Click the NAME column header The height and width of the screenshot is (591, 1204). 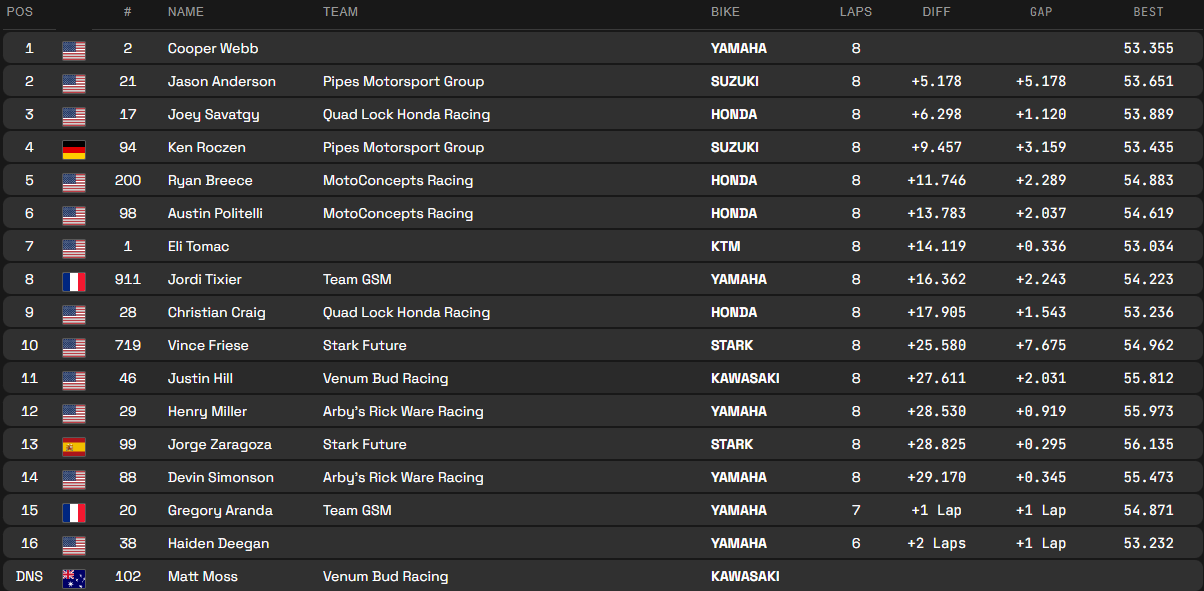pos(185,12)
